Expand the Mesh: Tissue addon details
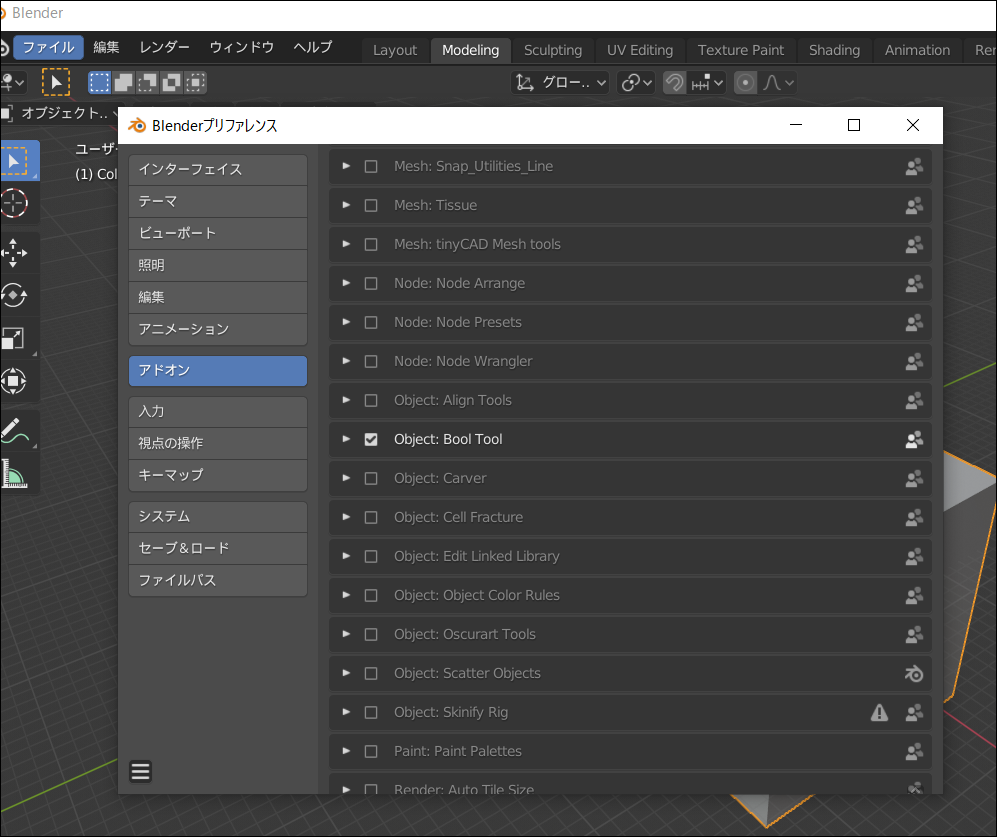Viewport: 997px width, 837px height. pos(346,205)
